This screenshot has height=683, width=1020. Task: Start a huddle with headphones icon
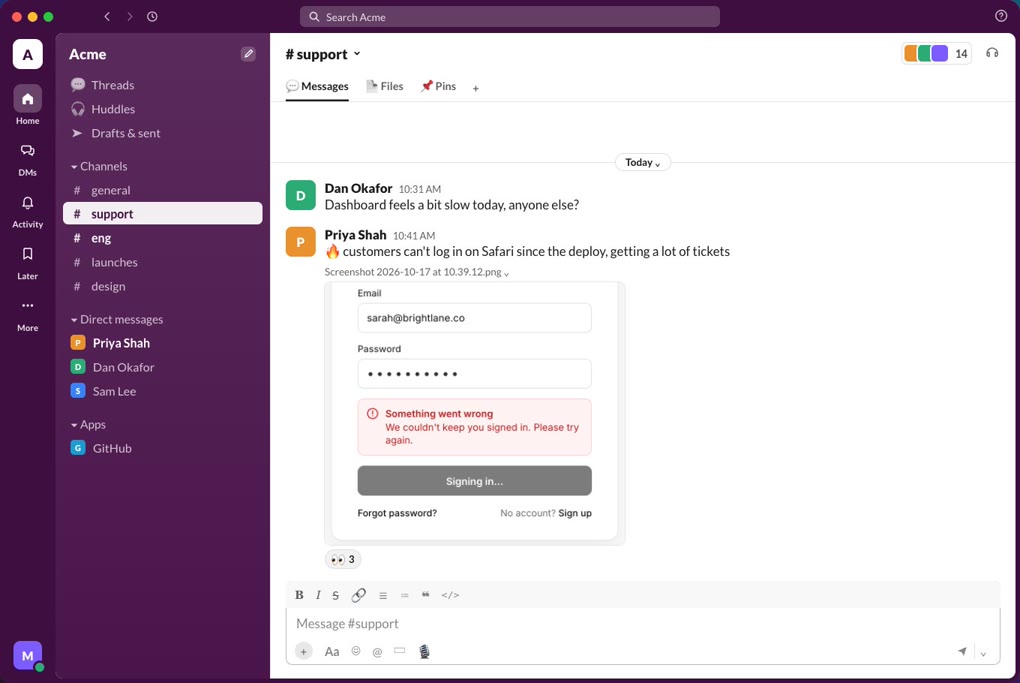pyautogui.click(x=992, y=53)
